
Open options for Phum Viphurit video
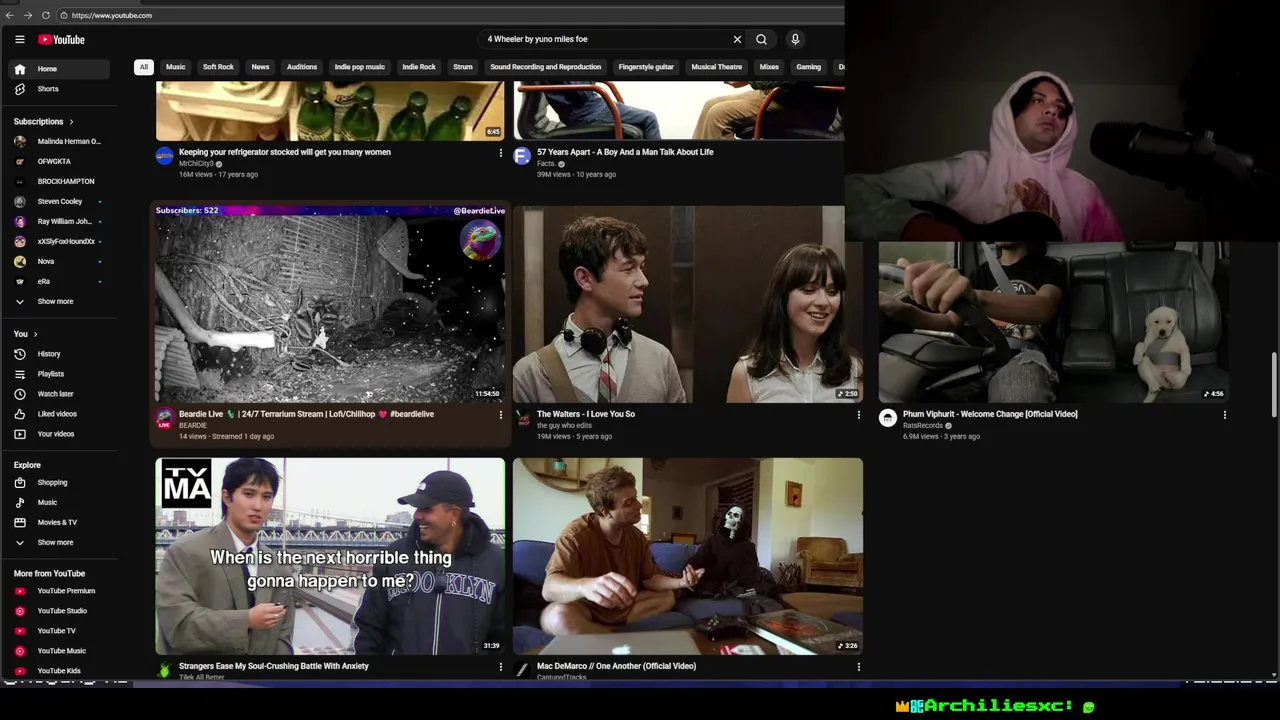pyautogui.click(x=1224, y=415)
